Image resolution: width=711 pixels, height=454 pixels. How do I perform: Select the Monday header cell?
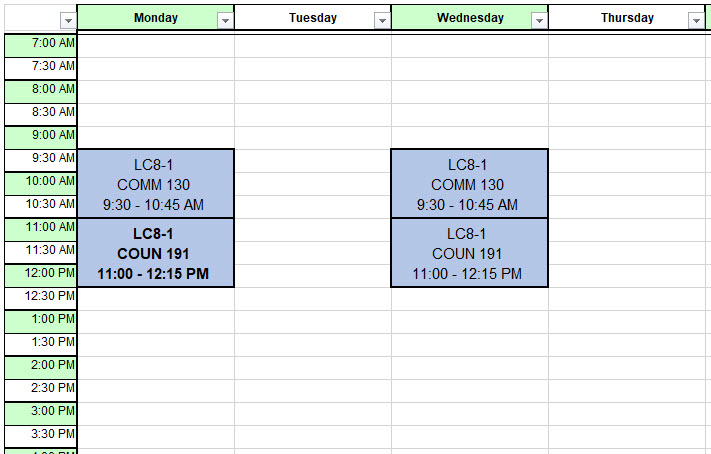[x=156, y=18]
